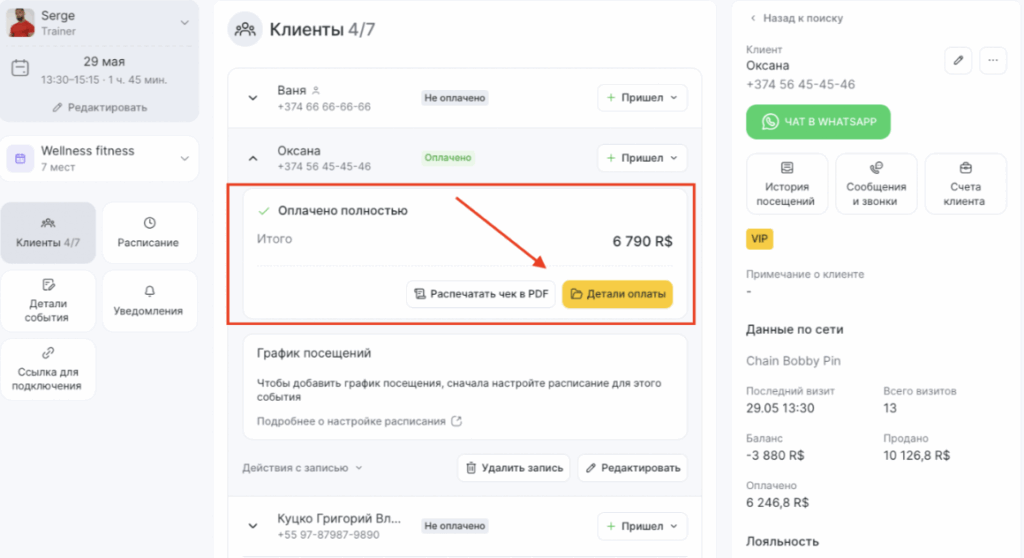
Task: Expand Куцко Григорий's client row
Action: [x=253, y=526]
